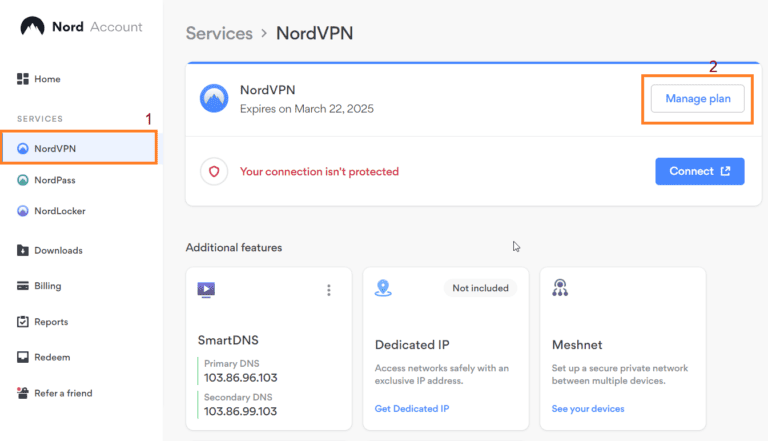
Task: Open Refer a friend page
Action: point(62,393)
